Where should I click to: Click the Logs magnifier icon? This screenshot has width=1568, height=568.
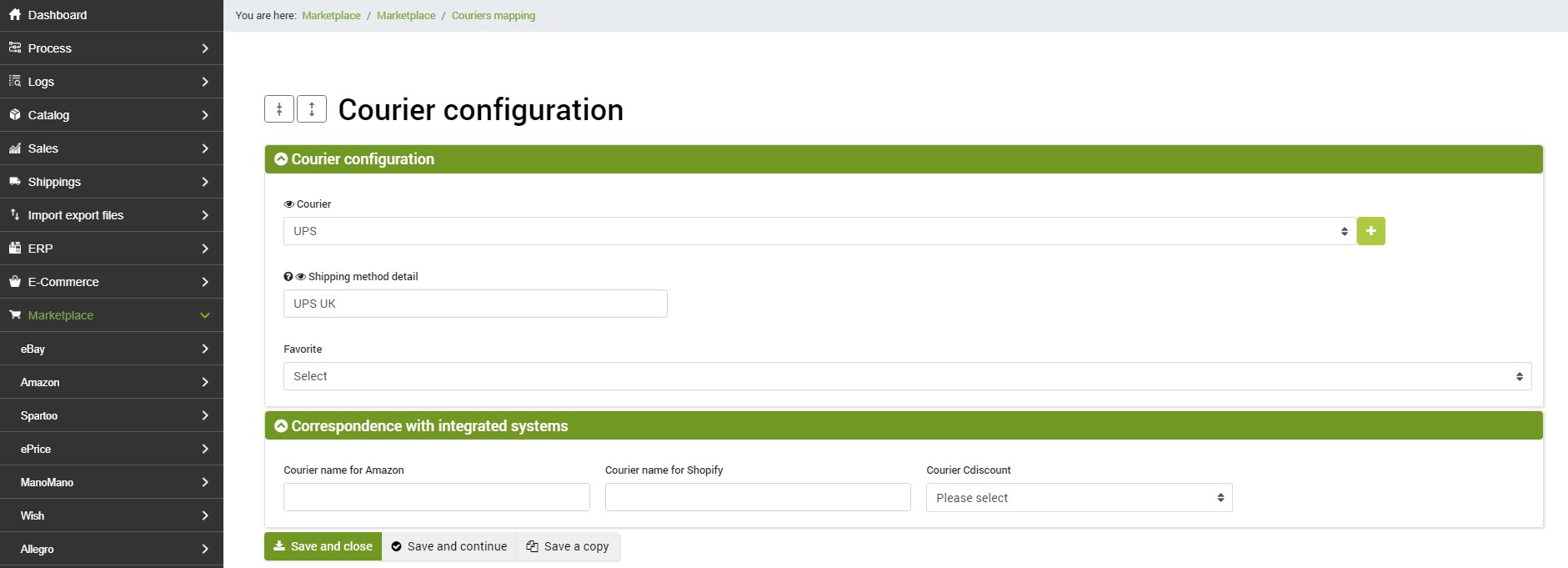click(x=15, y=81)
